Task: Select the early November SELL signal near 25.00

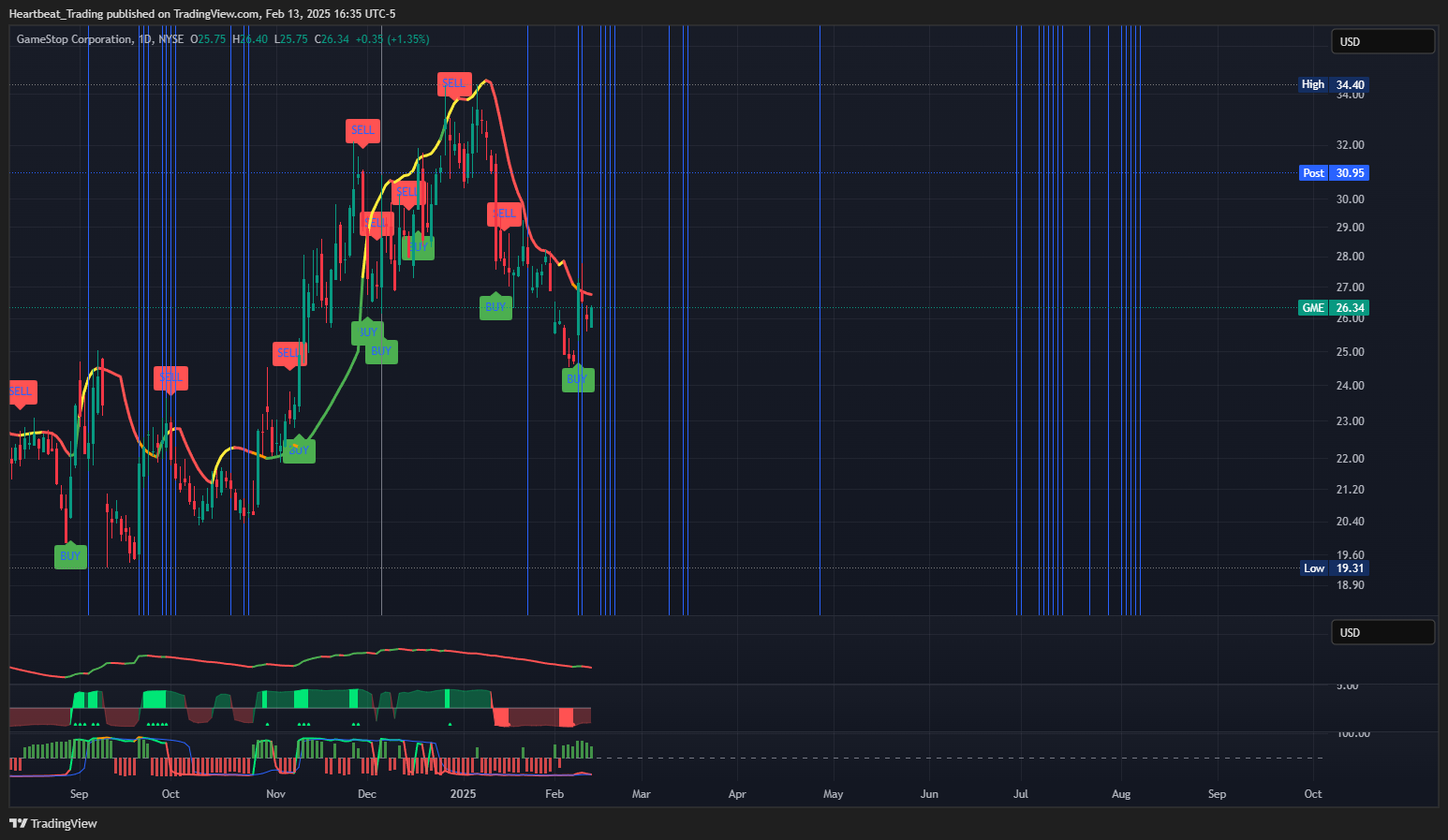Action: (x=289, y=353)
